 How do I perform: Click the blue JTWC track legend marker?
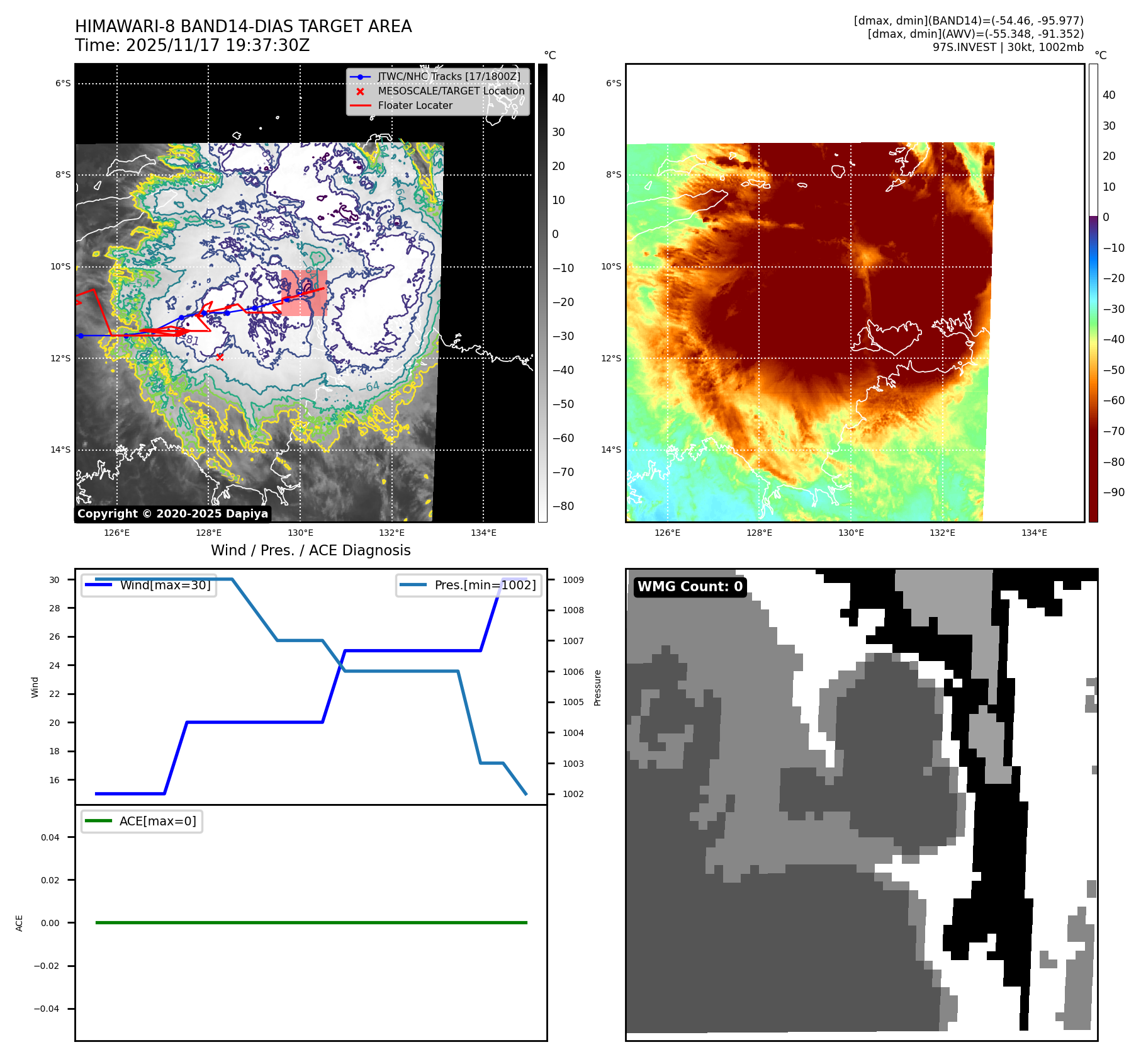coord(360,77)
